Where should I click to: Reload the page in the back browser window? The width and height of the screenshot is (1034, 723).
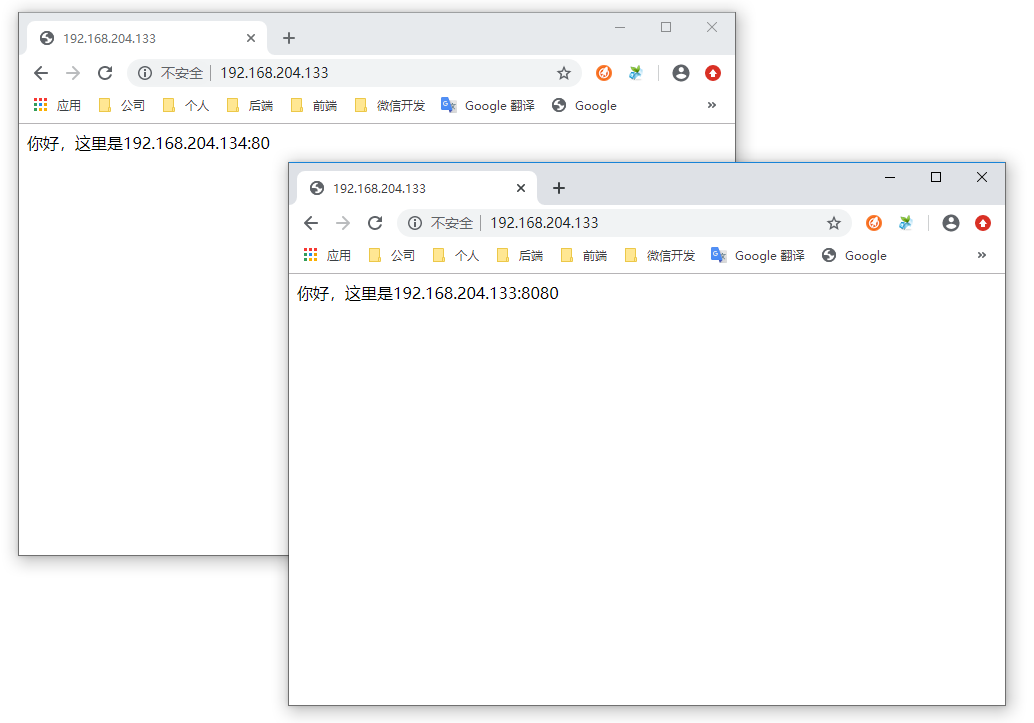click(x=105, y=73)
